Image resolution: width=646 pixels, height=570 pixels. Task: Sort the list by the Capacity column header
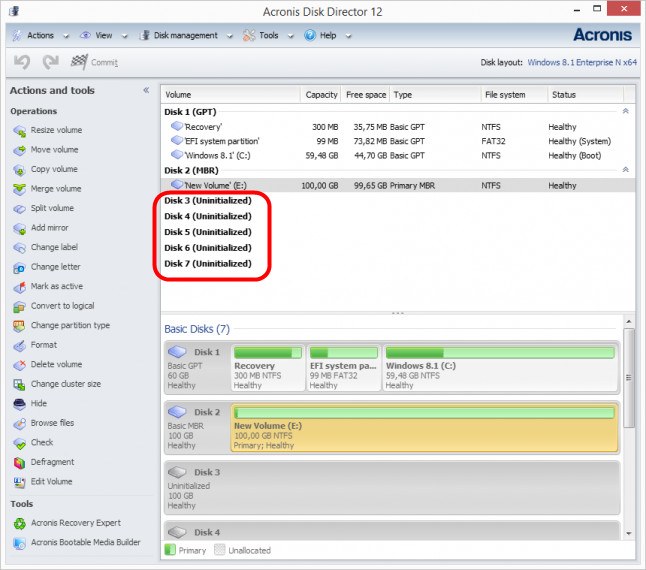(321, 95)
